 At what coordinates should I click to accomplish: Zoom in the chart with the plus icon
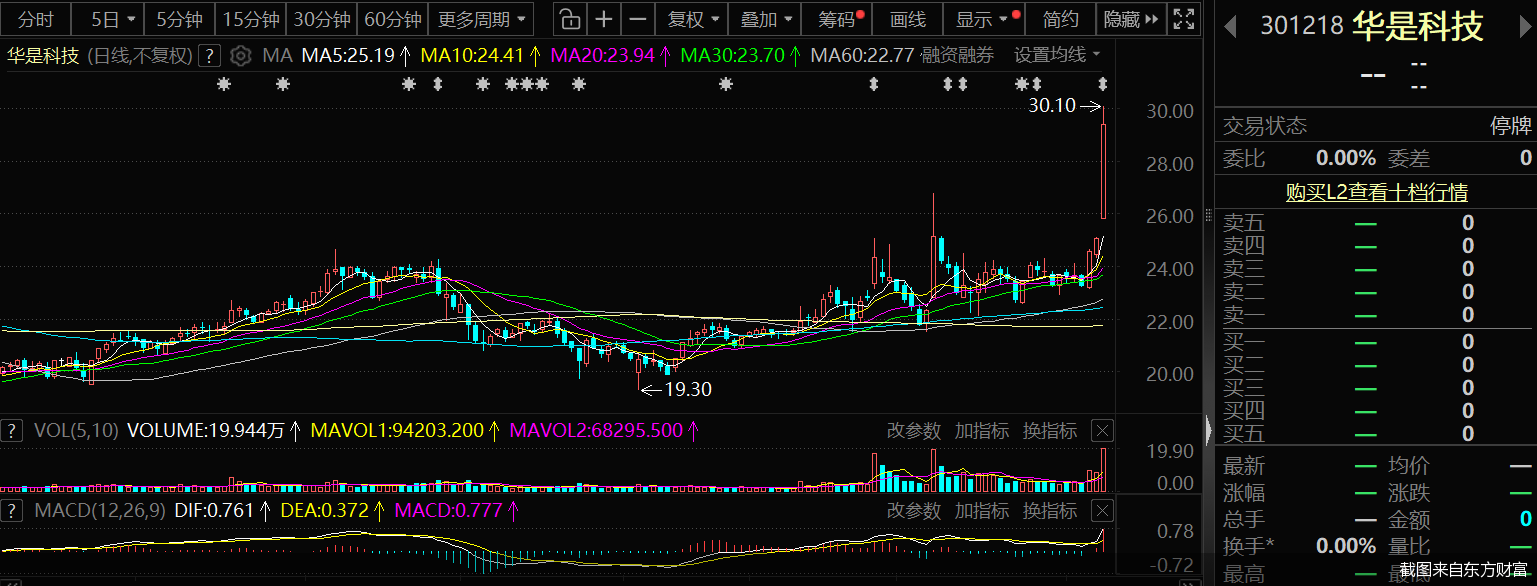click(x=603, y=19)
